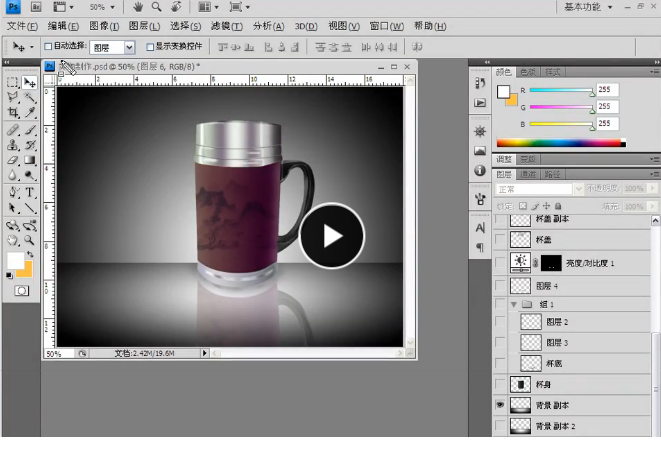Image resolution: width=661 pixels, height=460 pixels.
Task: Select the Polygonal Lasso tool
Action: pos(13,97)
